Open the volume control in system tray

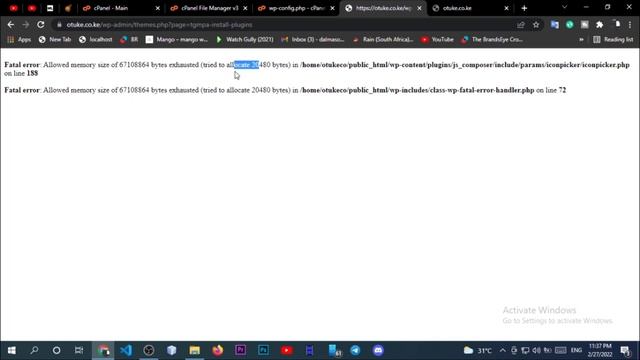coord(536,350)
